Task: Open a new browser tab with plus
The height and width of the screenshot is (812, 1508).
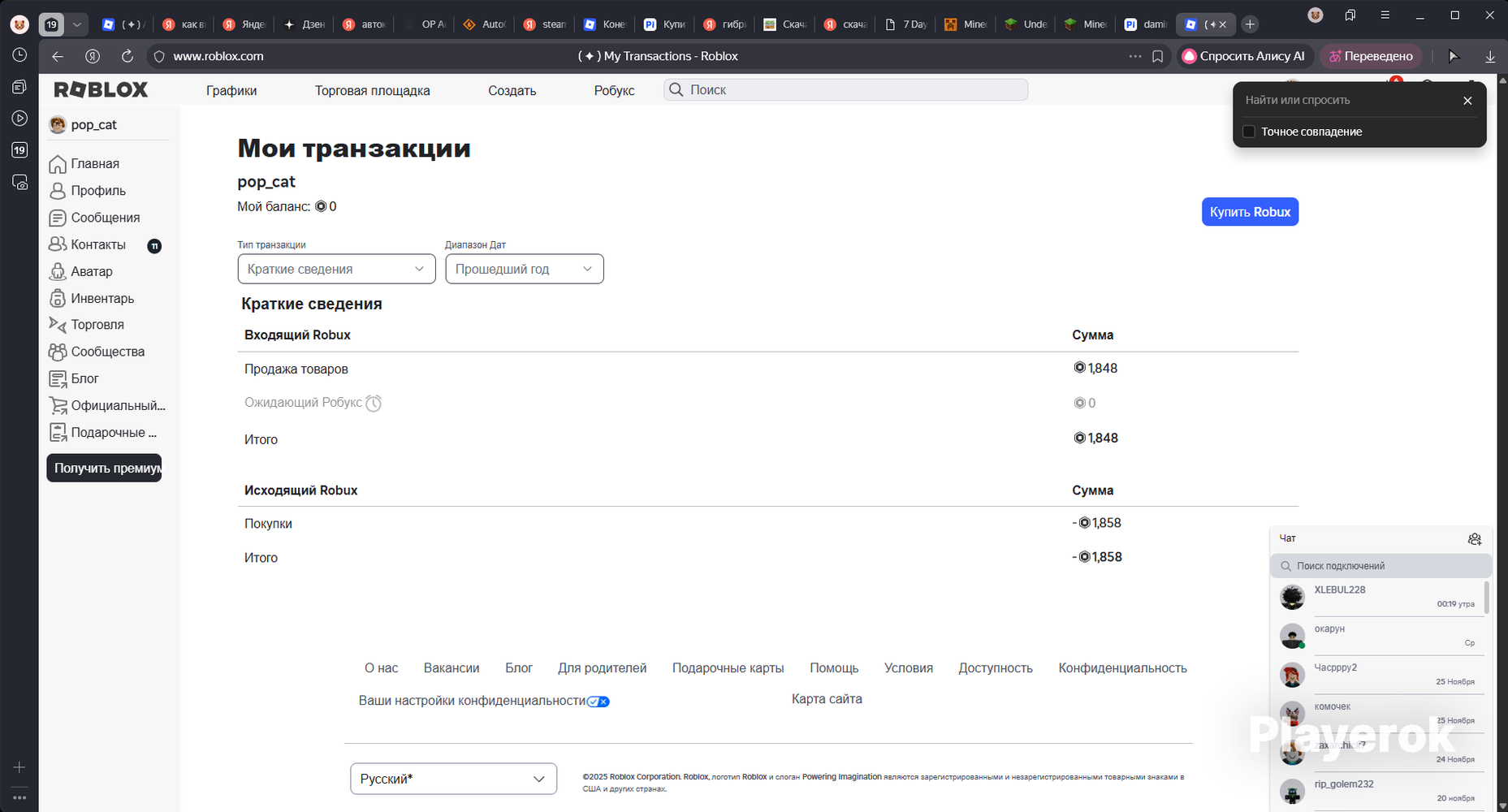Action: click(x=1251, y=24)
